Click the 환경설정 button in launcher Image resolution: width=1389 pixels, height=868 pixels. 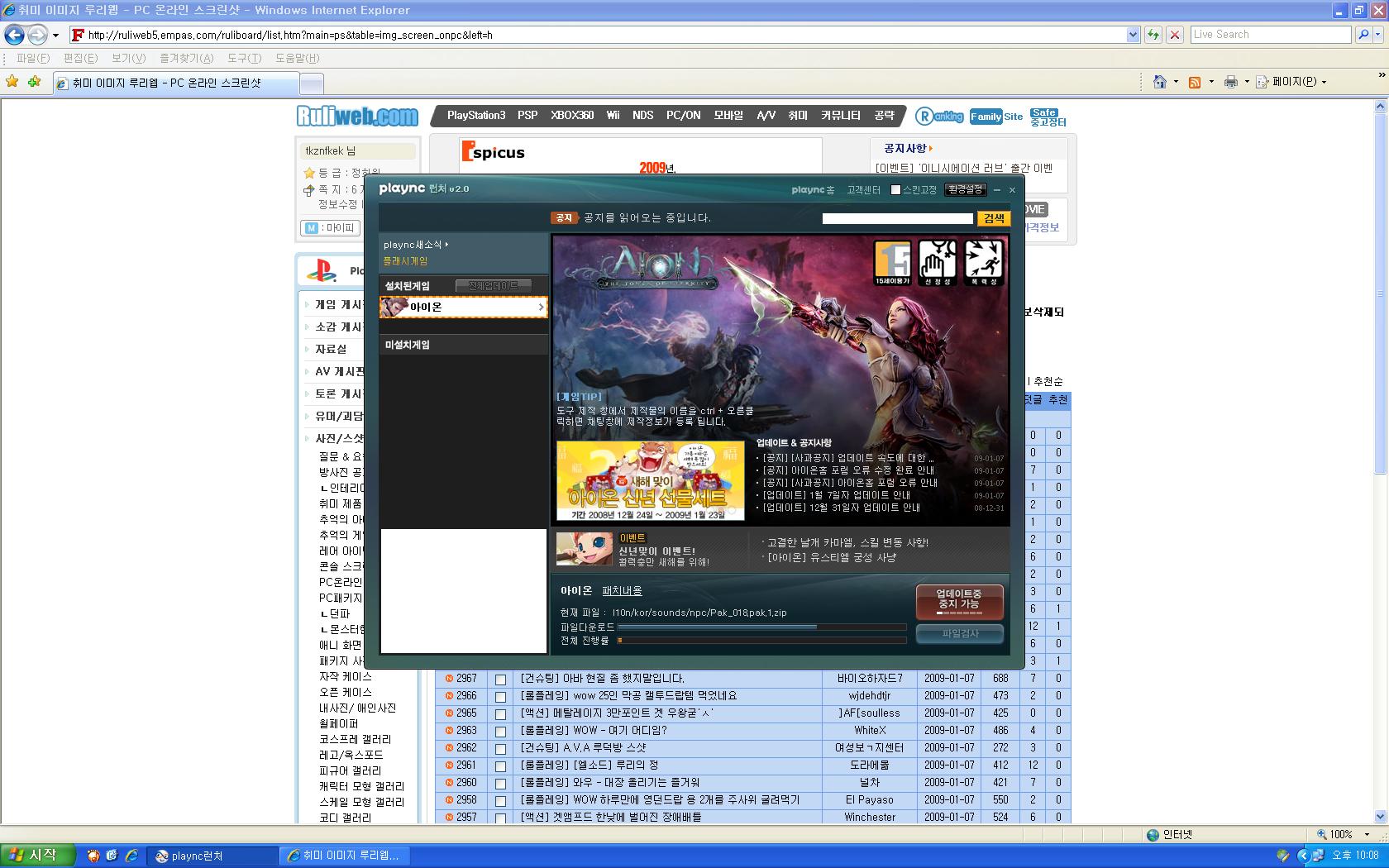[965, 189]
